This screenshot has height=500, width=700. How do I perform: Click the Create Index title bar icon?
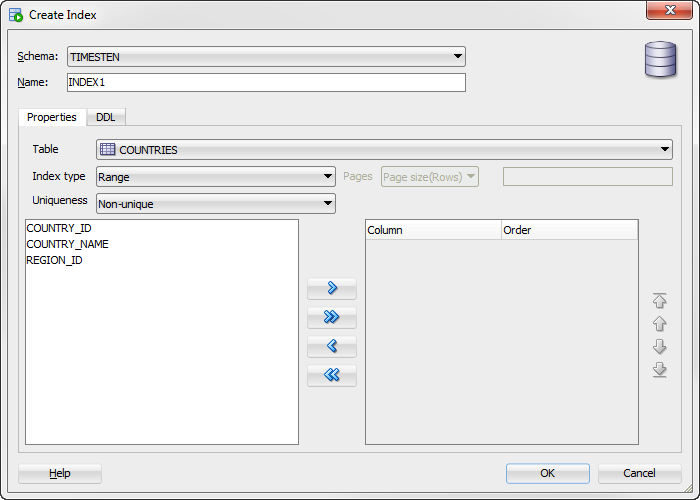(16, 15)
